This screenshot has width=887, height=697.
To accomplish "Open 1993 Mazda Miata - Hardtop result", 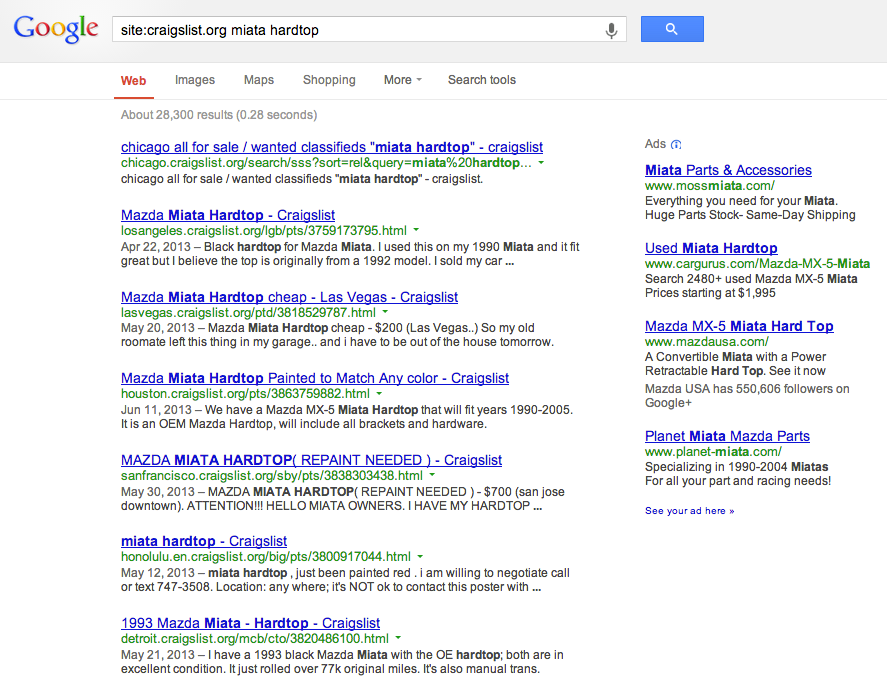I will (250, 623).
